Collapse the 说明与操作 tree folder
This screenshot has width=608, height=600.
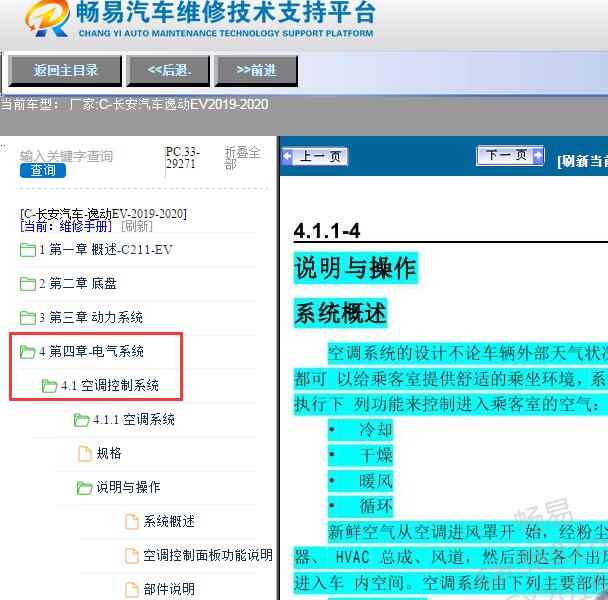(x=128, y=487)
